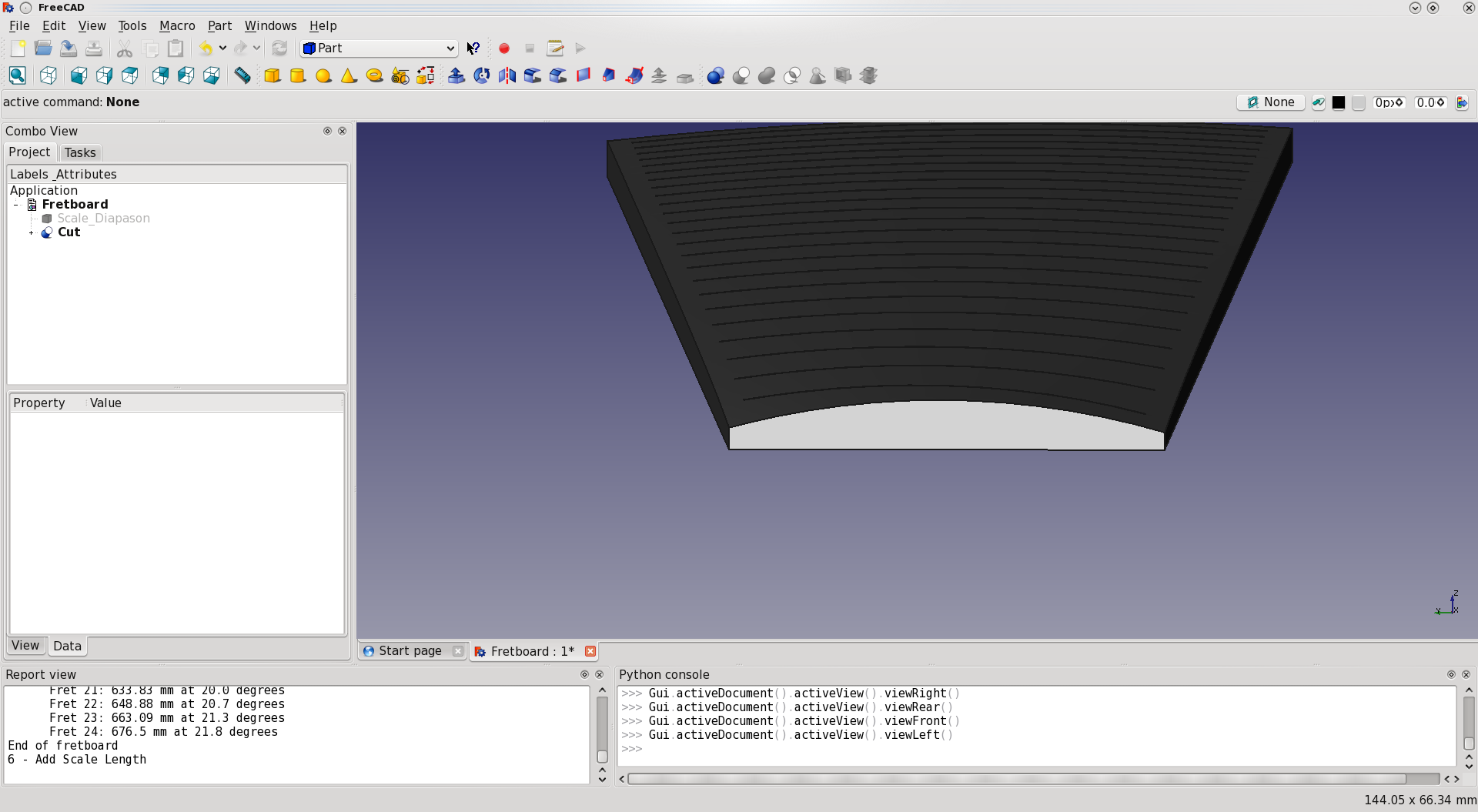The image size is (1478, 812).
Task: Create a Torus solid primitive
Action: 374,75
